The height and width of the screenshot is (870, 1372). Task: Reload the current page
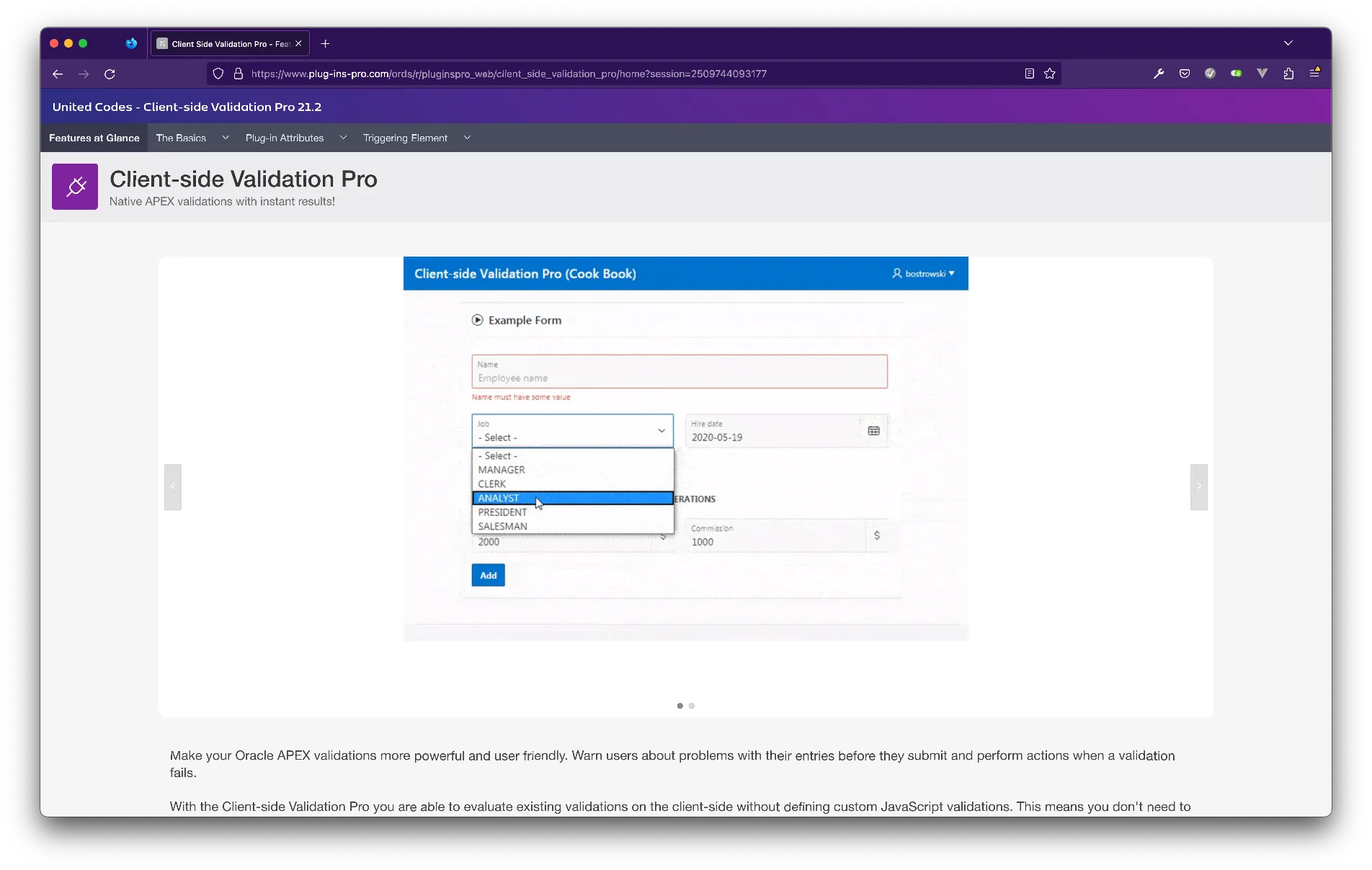110,74
